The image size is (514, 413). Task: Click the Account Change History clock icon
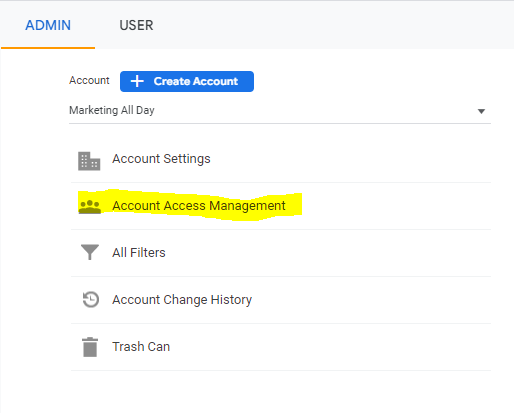(x=91, y=299)
